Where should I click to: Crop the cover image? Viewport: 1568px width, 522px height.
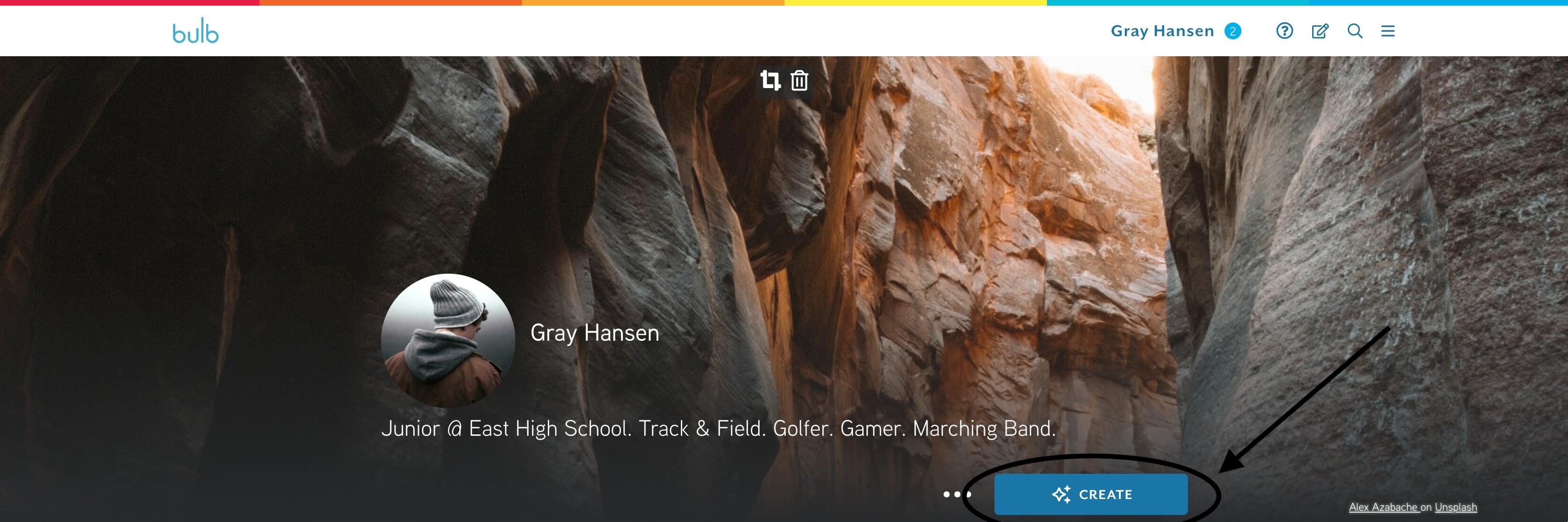(770, 80)
